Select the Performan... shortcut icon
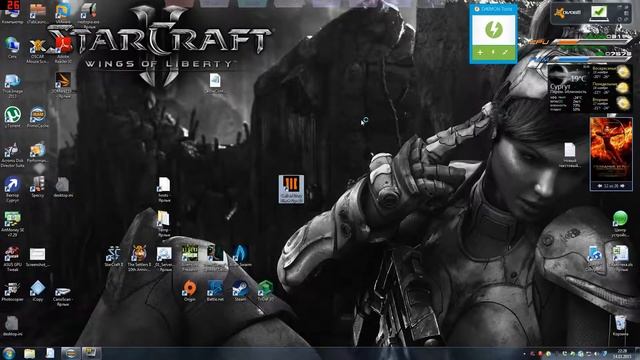 click(x=38, y=153)
